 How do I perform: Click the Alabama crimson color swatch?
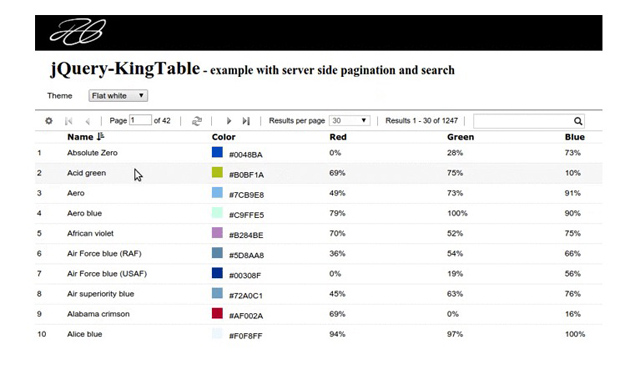pos(217,313)
